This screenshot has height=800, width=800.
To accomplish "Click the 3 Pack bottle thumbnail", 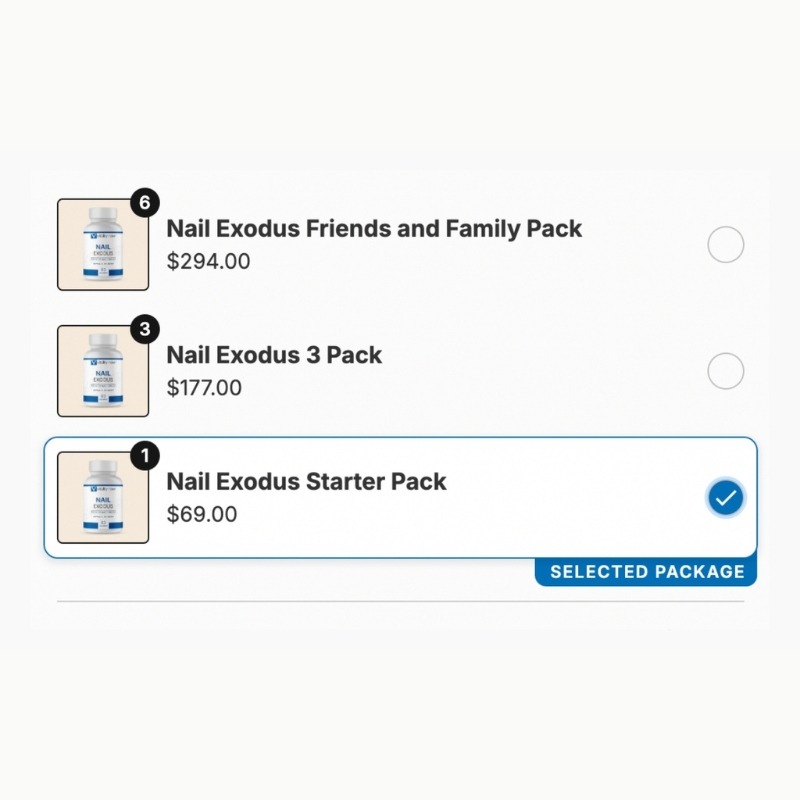I will (x=103, y=371).
